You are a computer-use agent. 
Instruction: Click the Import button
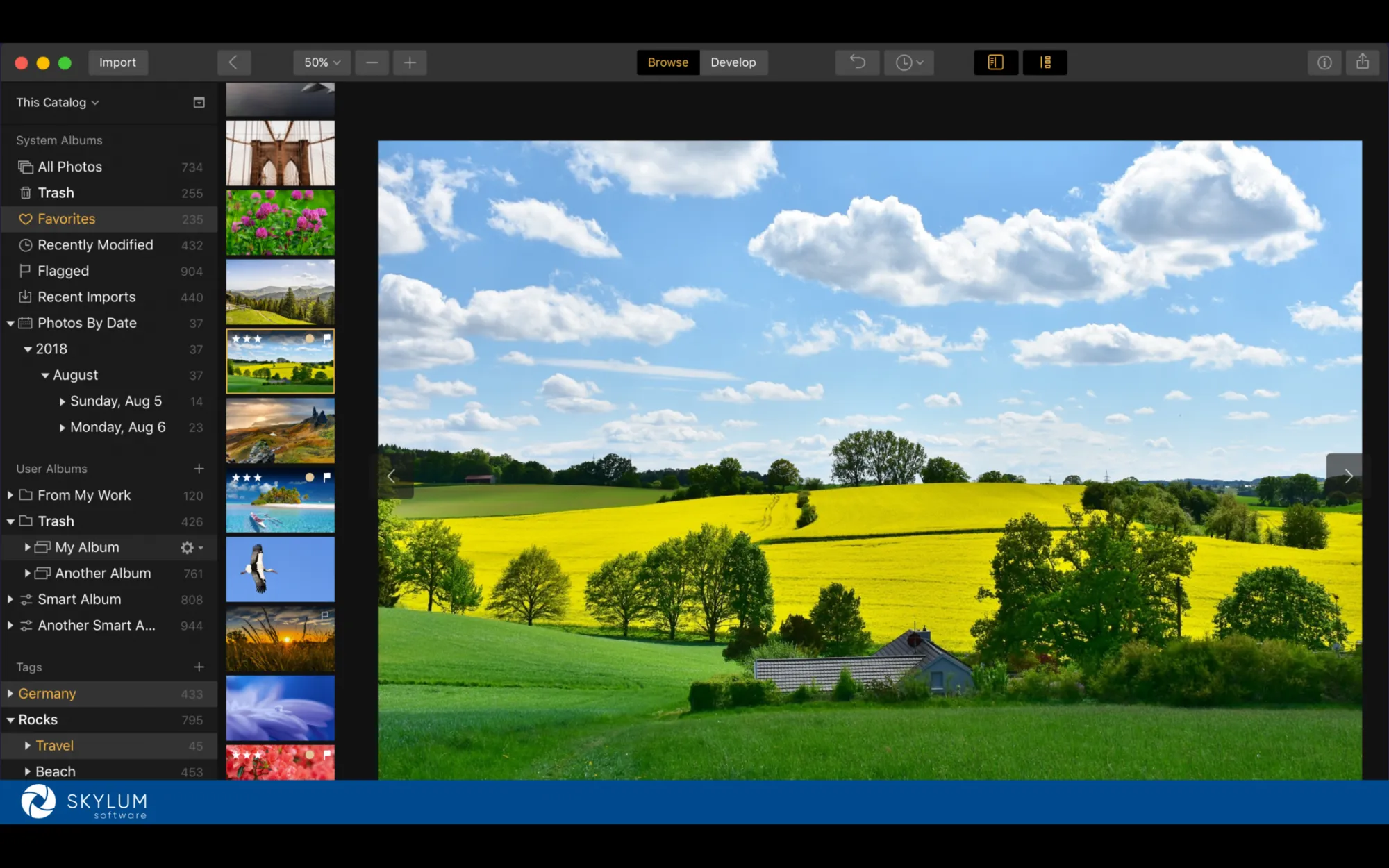(117, 62)
